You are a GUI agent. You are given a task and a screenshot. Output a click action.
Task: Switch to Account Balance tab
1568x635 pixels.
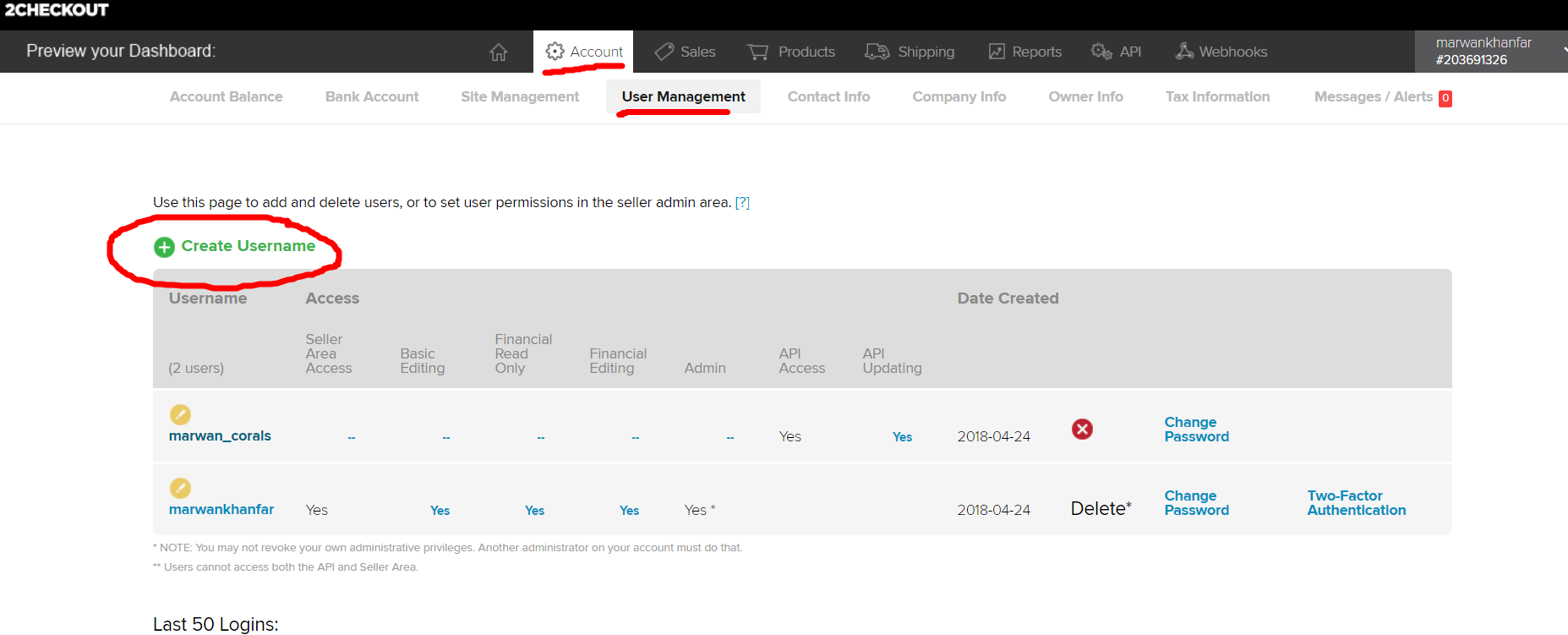226,96
